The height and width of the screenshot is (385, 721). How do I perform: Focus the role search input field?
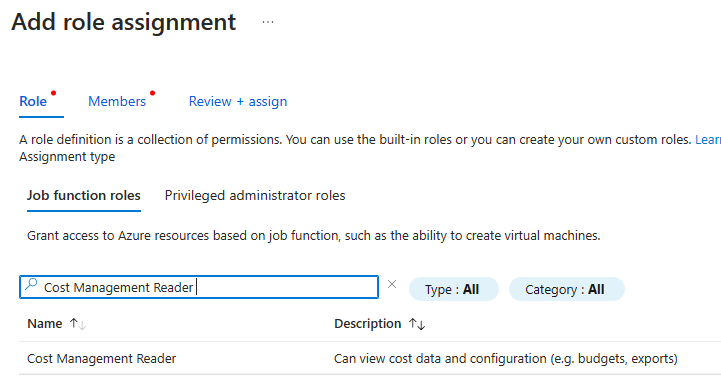click(x=199, y=287)
